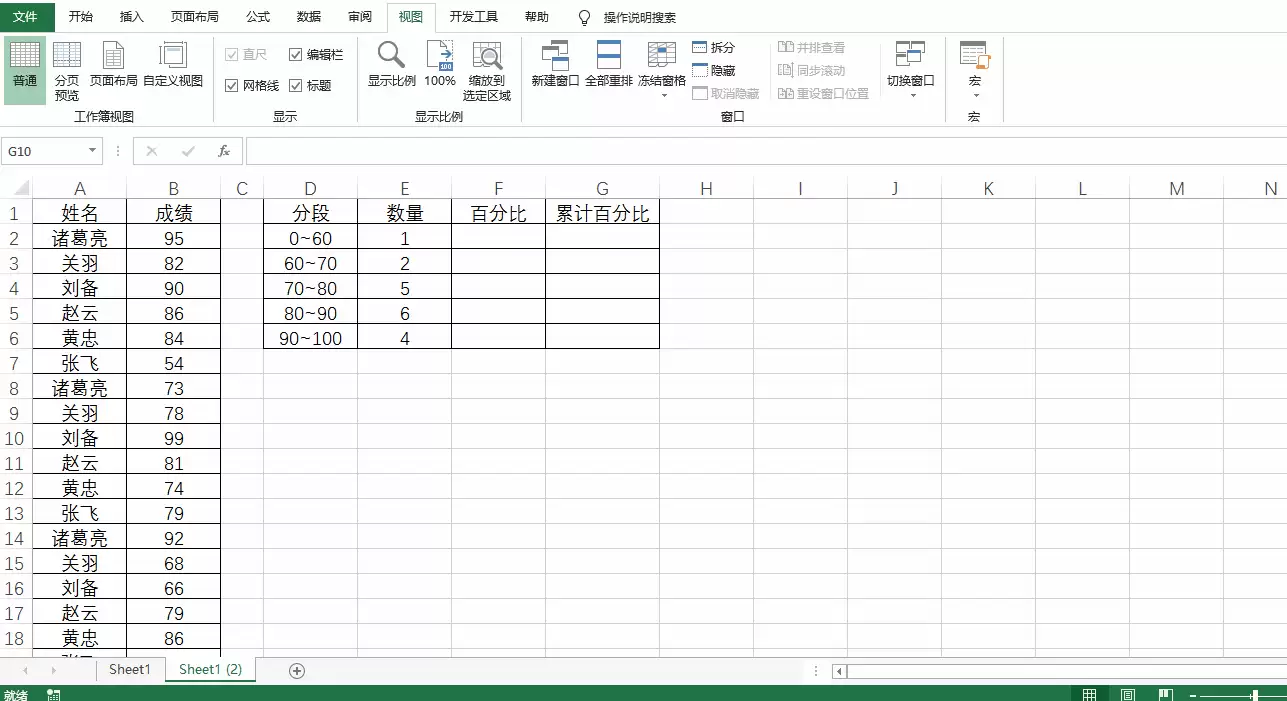
Task: Click the 操作说明搜索 search box
Action: [x=640, y=18]
